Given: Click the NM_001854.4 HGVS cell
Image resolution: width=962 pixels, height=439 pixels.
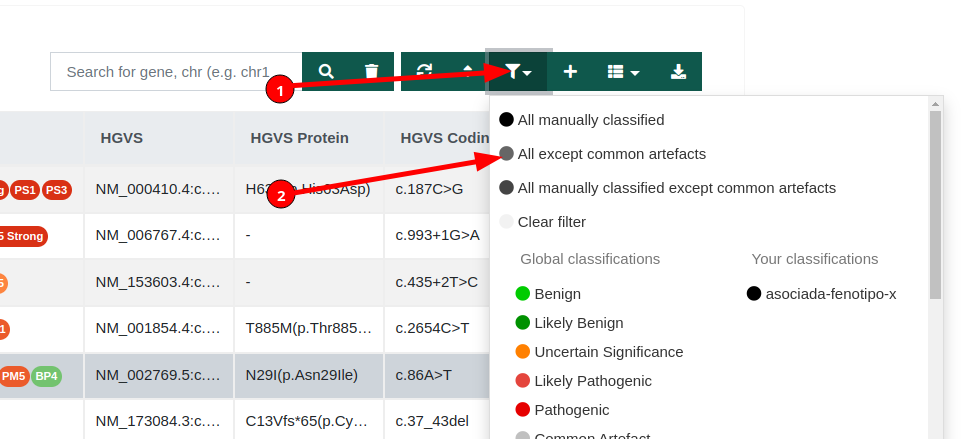Looking at the screenshot, I should click(x=158, y=329).
